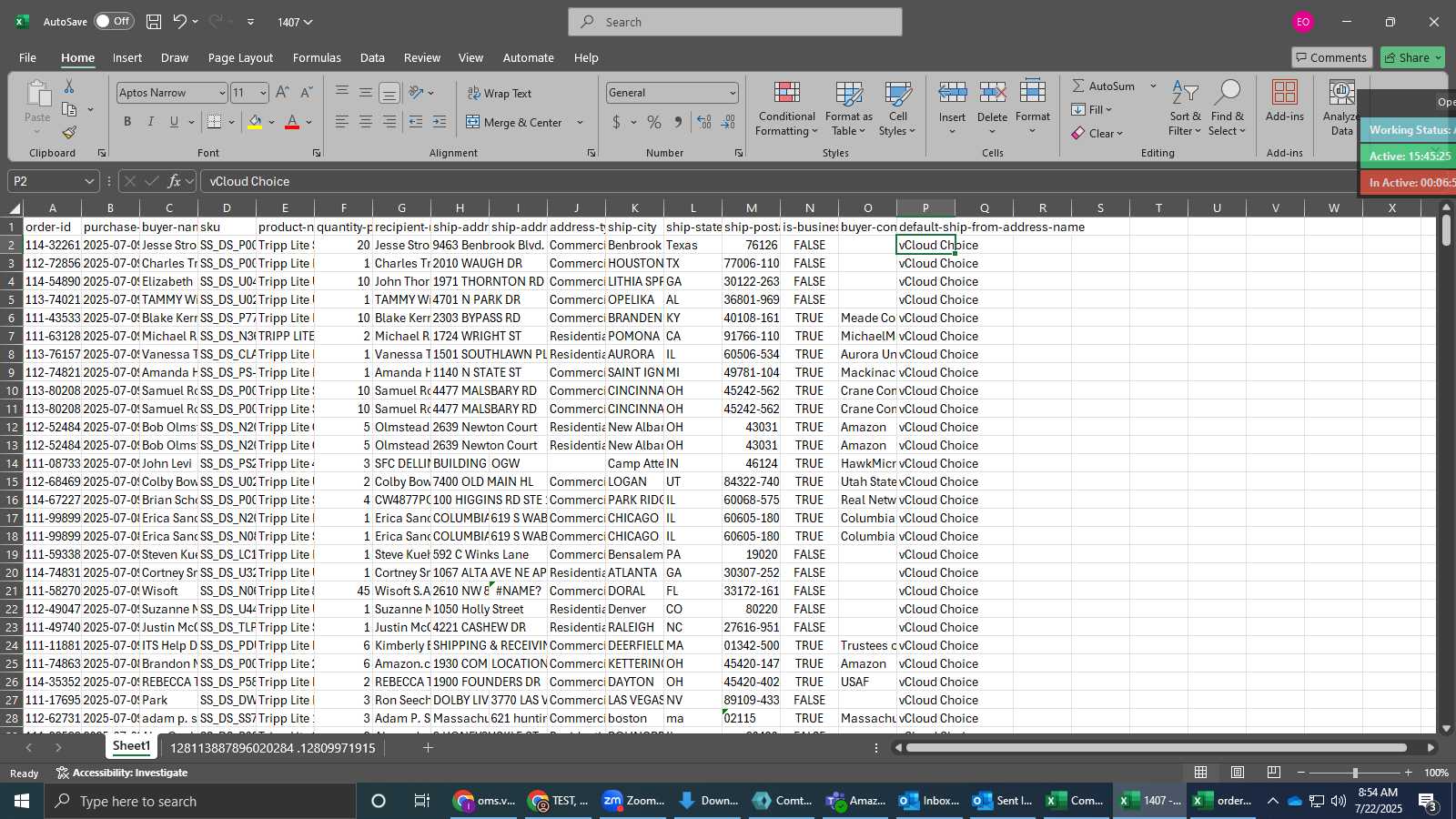Apply Comma Style number format
The image size is (1456, 819).
(x=678, y=122)
